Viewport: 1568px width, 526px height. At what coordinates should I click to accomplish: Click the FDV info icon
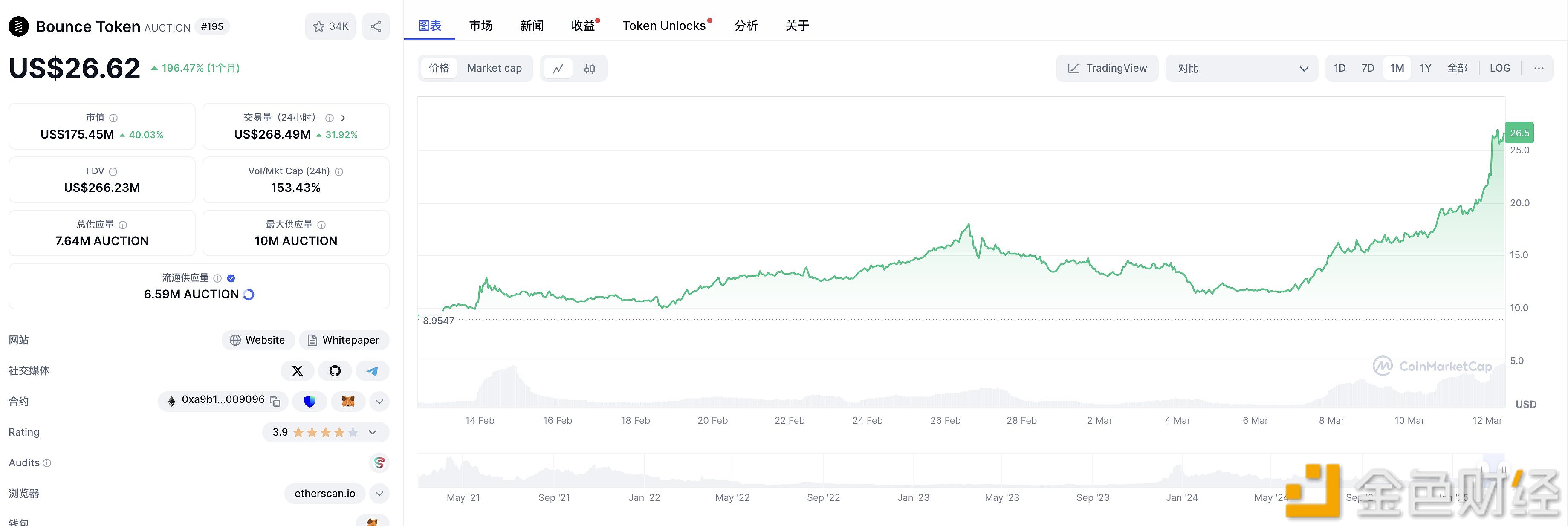click(113, 172)
